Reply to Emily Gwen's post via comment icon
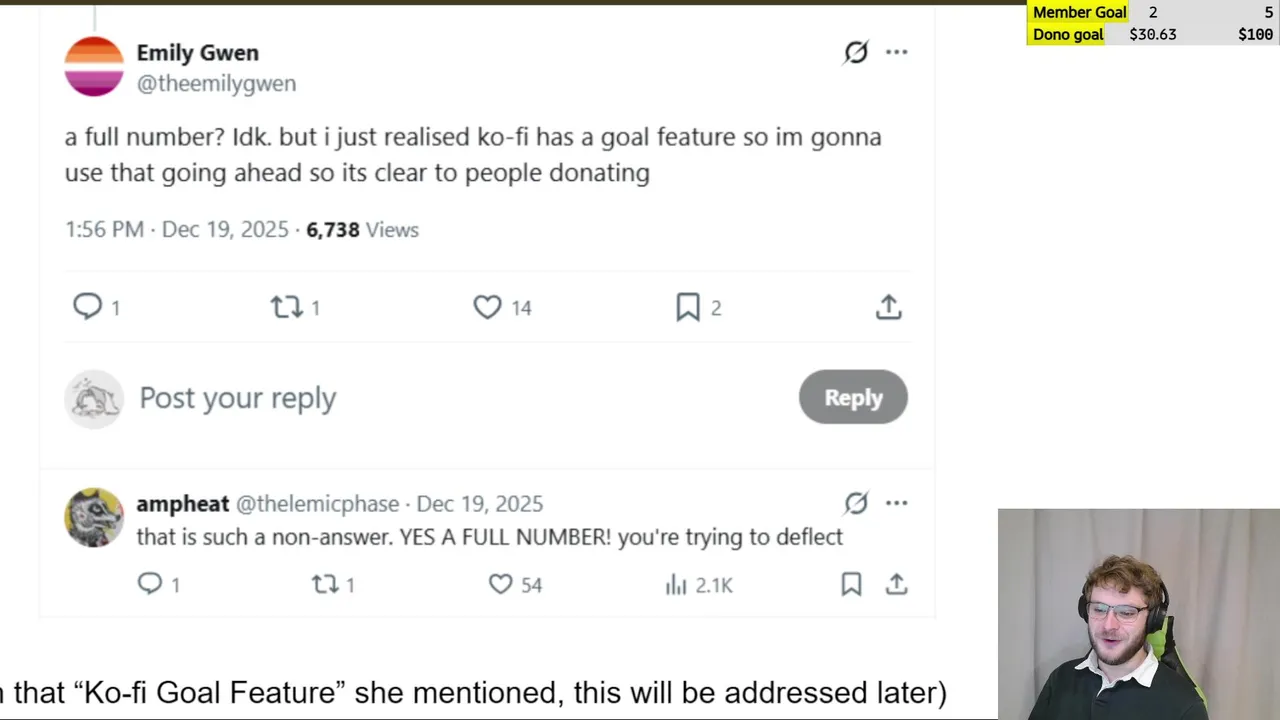 tap(88, 306)
